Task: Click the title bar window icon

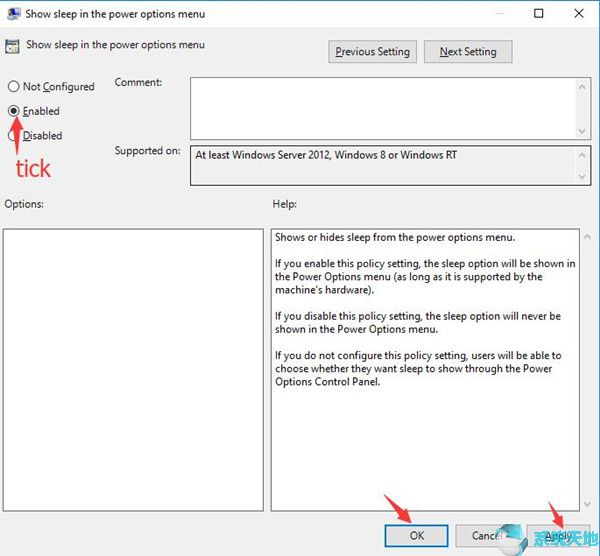Action: [14, 14]
